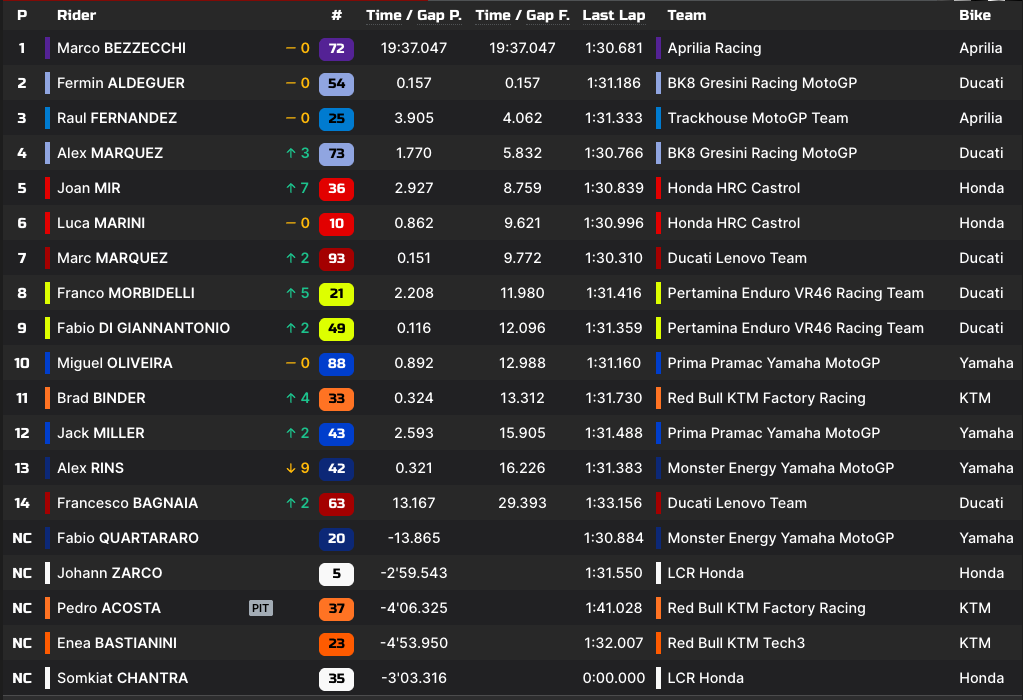Click the PIT badge next to Pedro Acosta

tap(260, 608)
